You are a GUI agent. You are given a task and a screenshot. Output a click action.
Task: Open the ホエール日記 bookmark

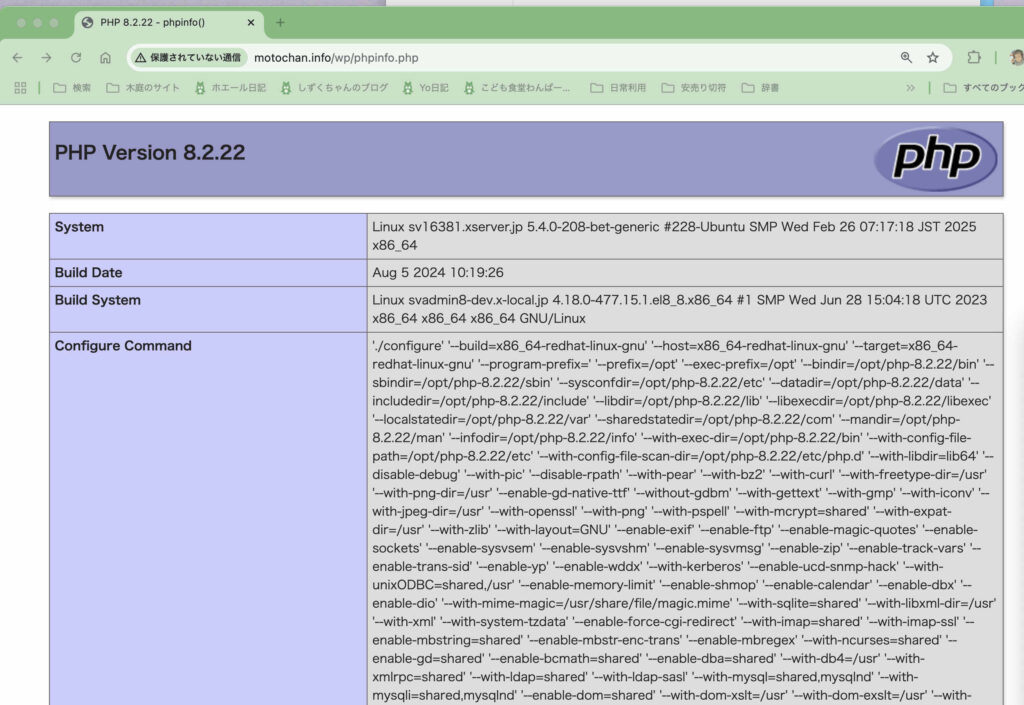(x=230, y=87)
